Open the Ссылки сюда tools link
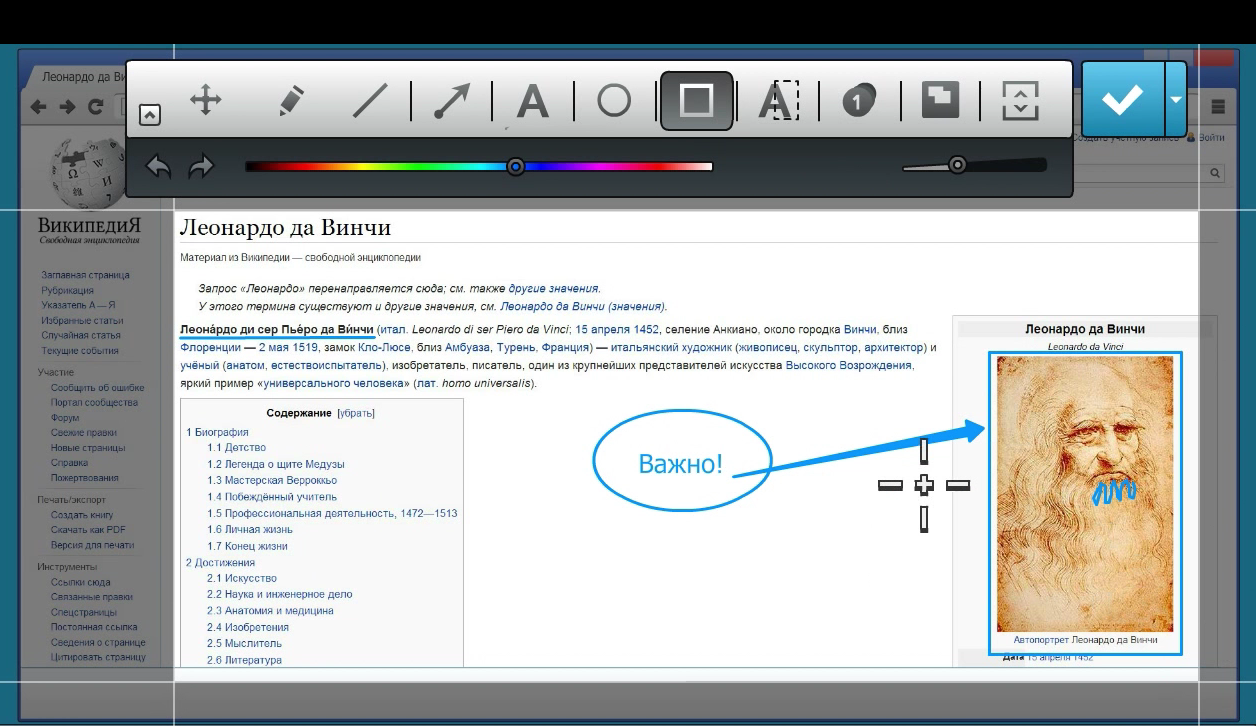This screenshot has width=1256, height=726. pos(81,582)
